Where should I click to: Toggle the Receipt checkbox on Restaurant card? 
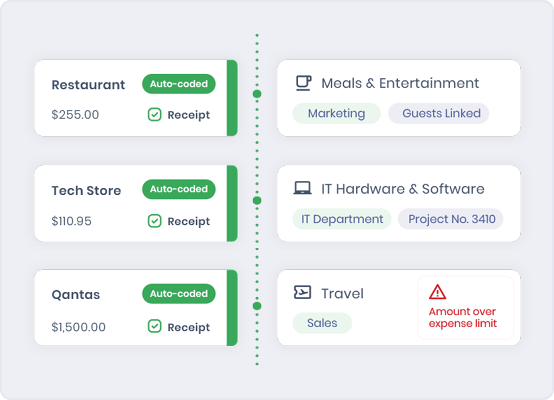tap(154, 114)
